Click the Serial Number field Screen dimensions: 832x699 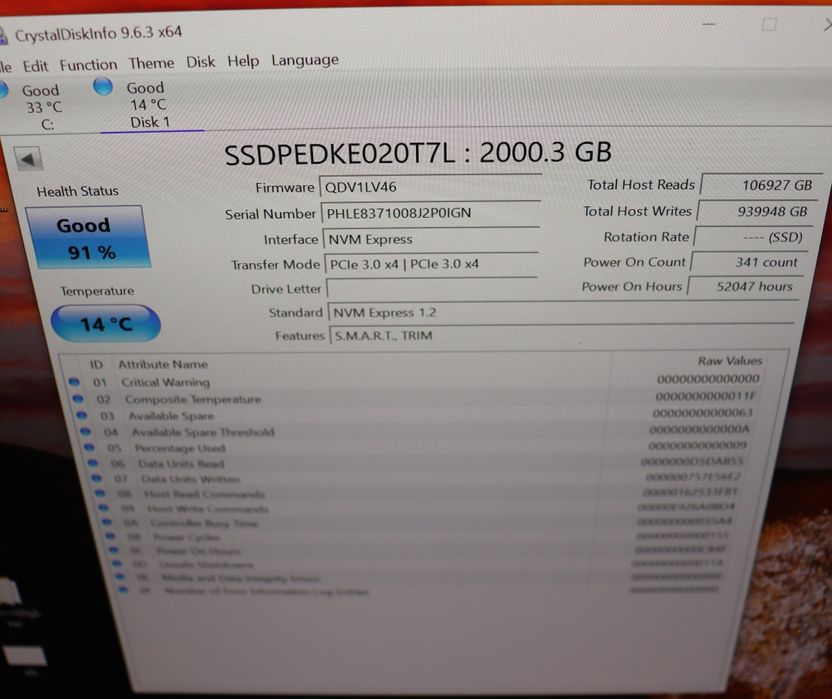pyautogui.click(x=430, y=213)
